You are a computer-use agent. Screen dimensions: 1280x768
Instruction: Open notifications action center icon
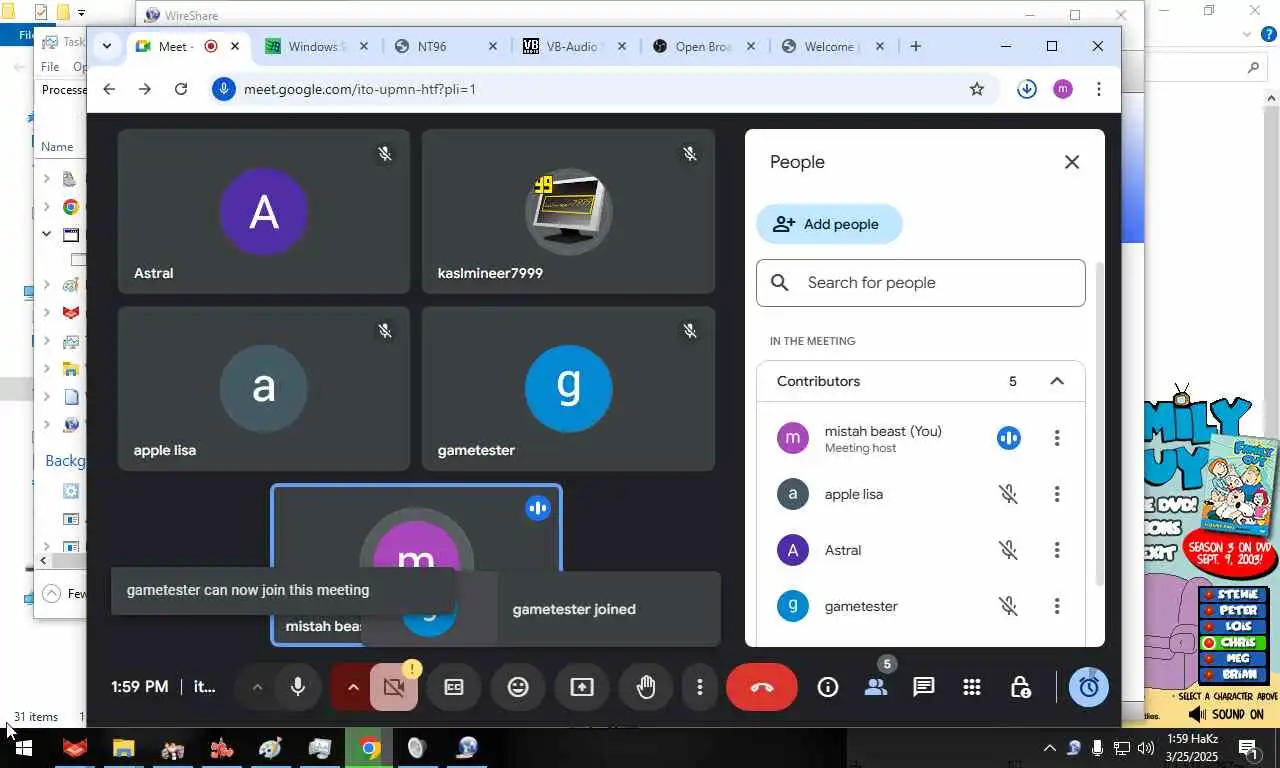click(x=1248, y=748)
